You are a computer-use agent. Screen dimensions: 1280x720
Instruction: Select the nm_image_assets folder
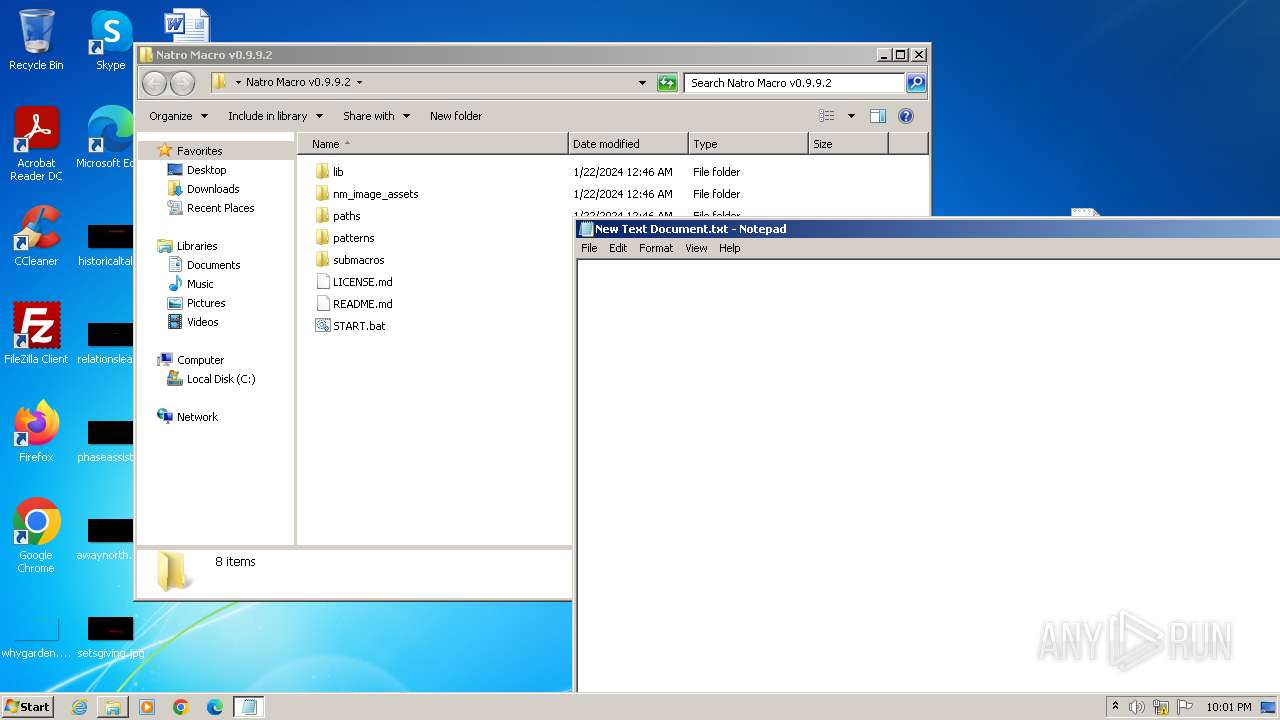366,194
